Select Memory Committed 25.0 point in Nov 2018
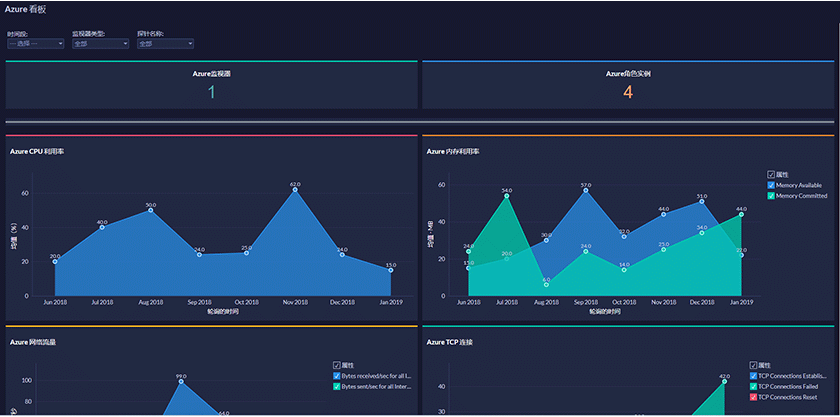 664,249
